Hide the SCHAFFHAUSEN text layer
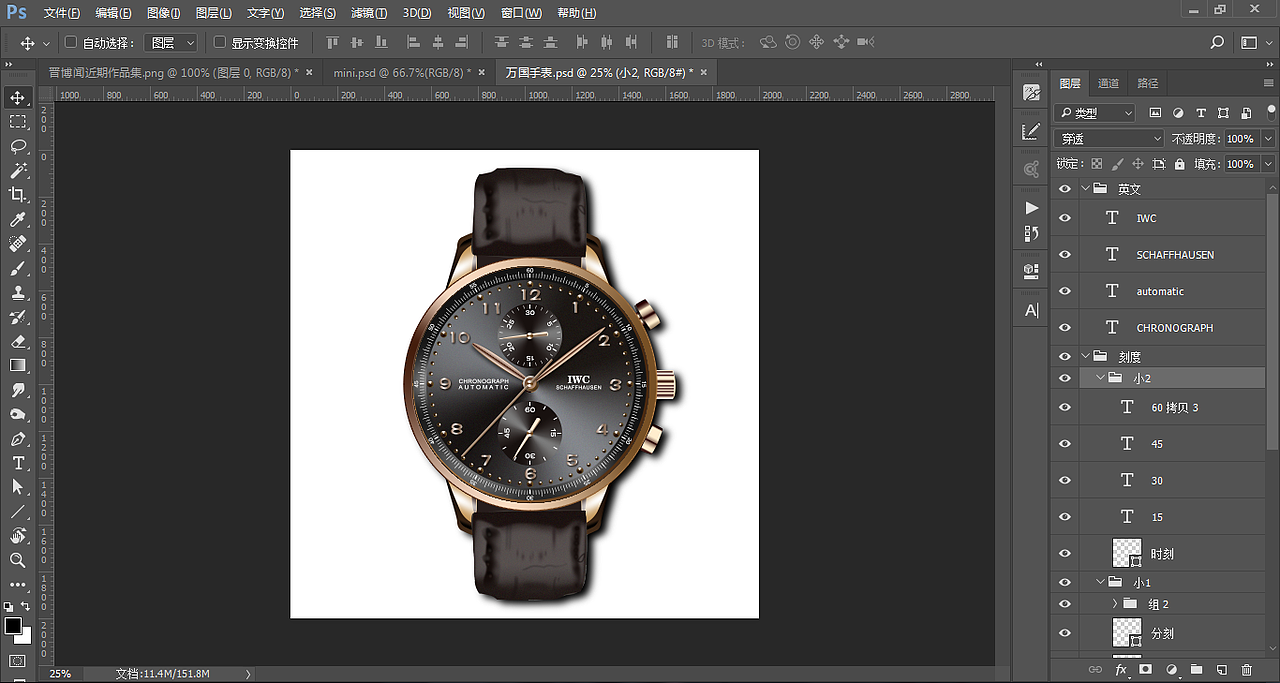Viewport: 1280px width, 683px height. tap(1065, 255)
